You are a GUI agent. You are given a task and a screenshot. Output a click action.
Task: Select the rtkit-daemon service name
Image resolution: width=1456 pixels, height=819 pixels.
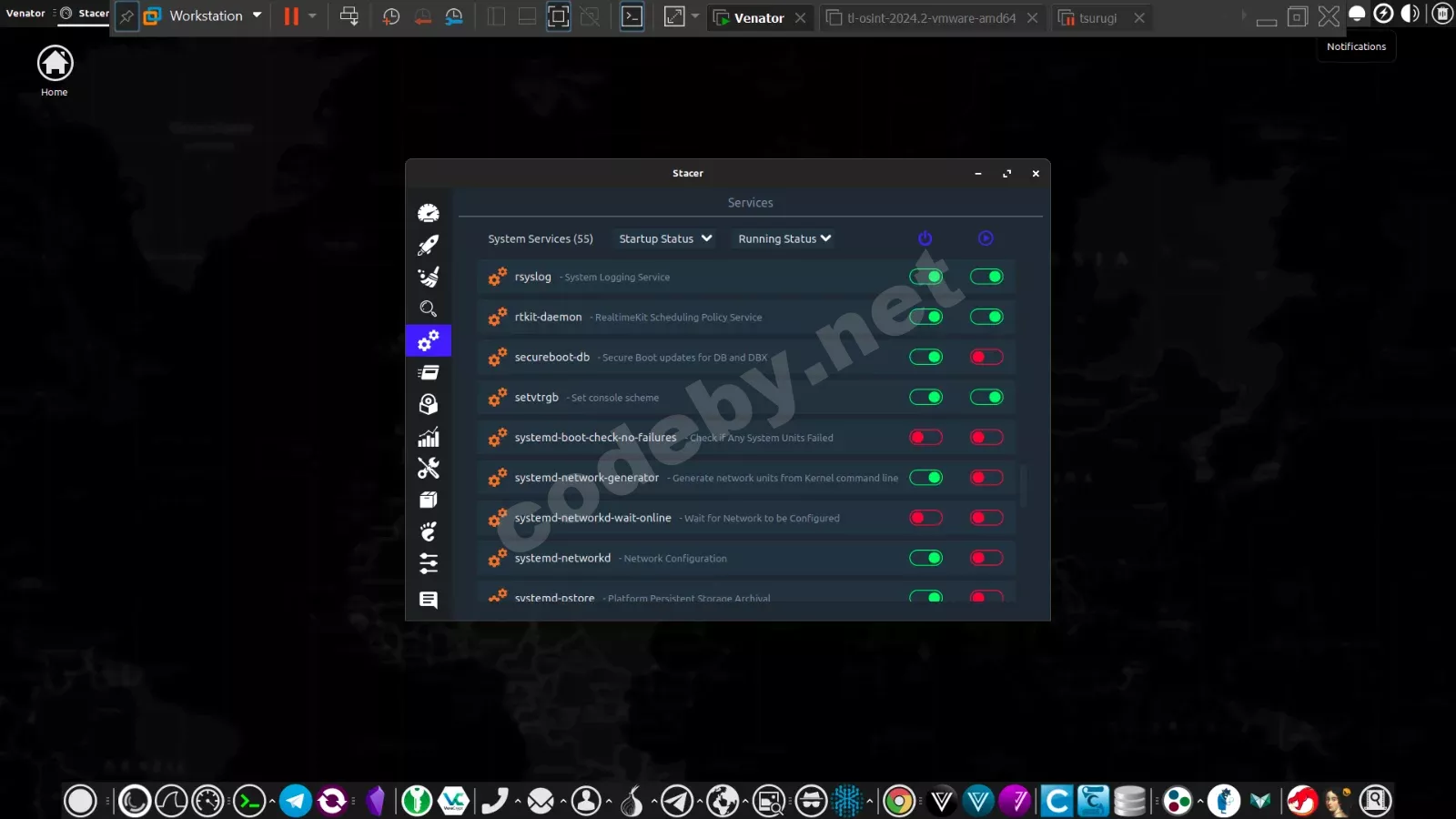coord(548,317)
